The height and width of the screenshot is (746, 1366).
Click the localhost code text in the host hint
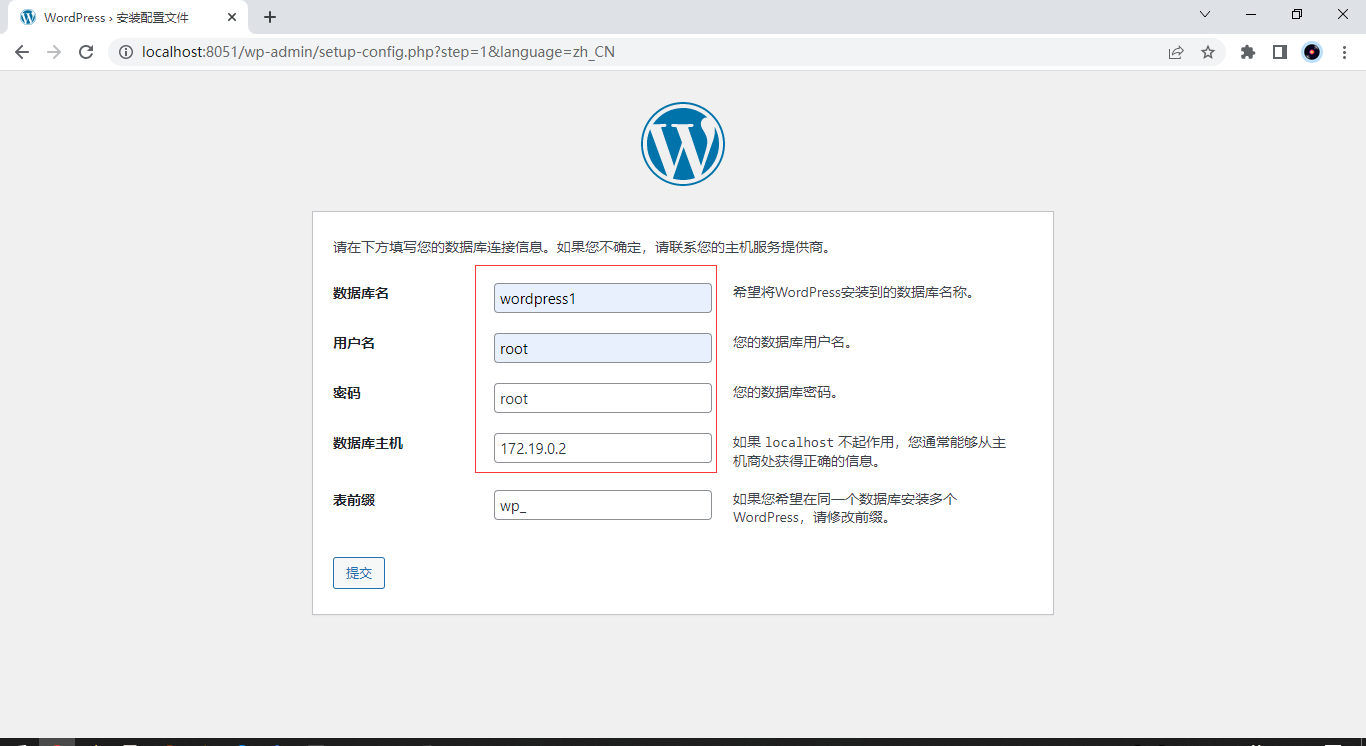click(799, 442)
